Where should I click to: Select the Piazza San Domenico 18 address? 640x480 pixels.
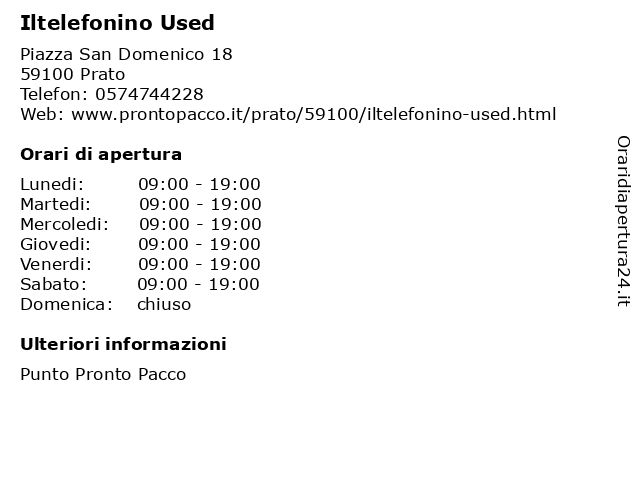click(x=126, y=54)
